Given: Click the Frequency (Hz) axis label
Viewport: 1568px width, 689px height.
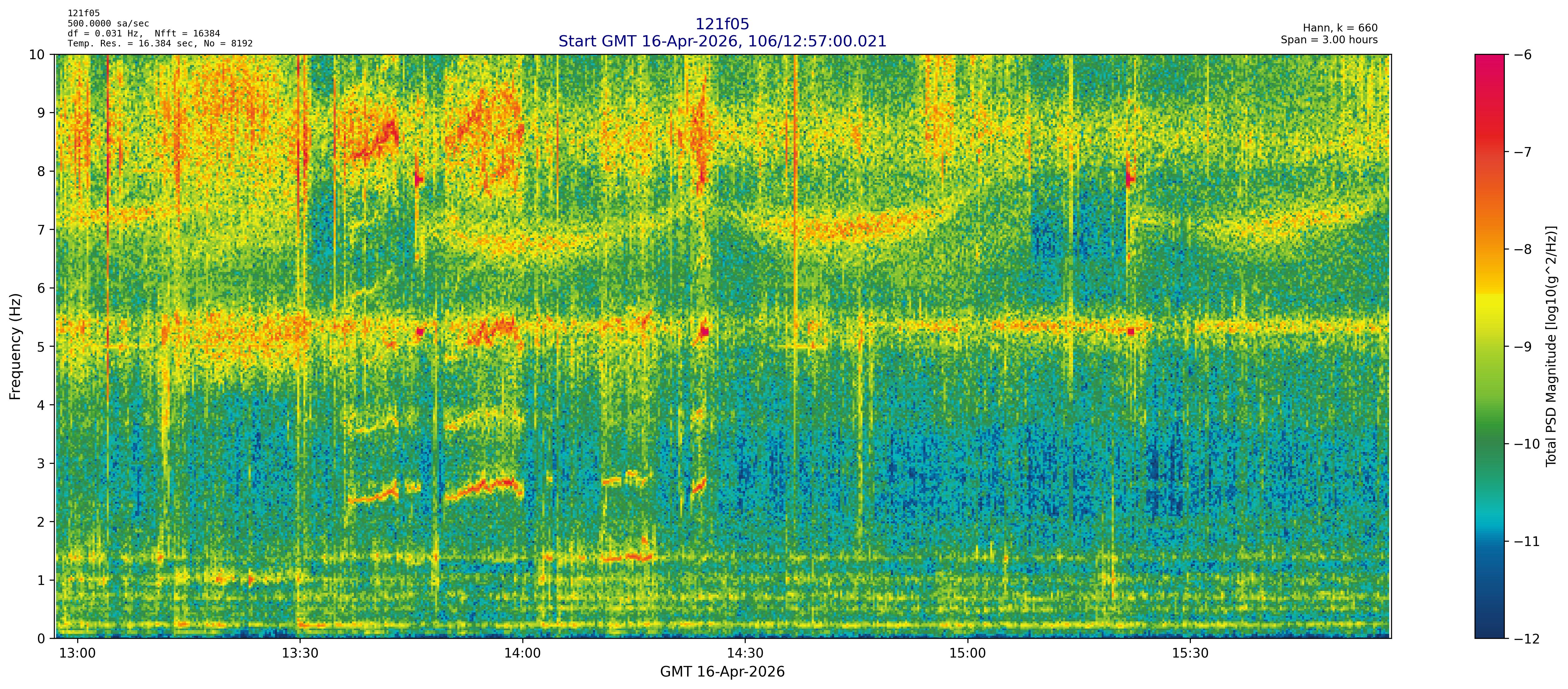Looking at the screenshot, I should click(x=15, y=346).
